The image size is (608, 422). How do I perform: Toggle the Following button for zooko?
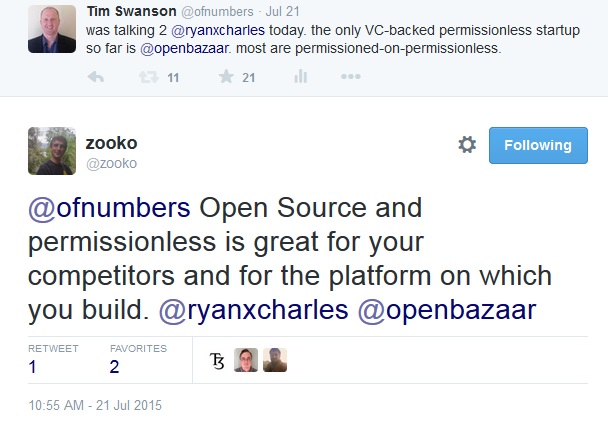click(x=538, y=145)
